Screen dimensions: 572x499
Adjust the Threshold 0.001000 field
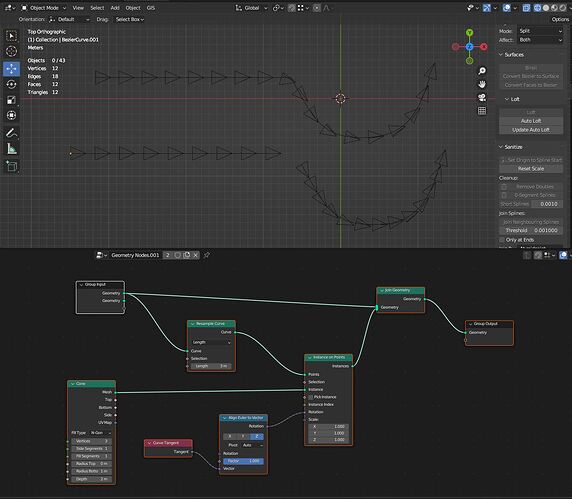tap(531, 230)
